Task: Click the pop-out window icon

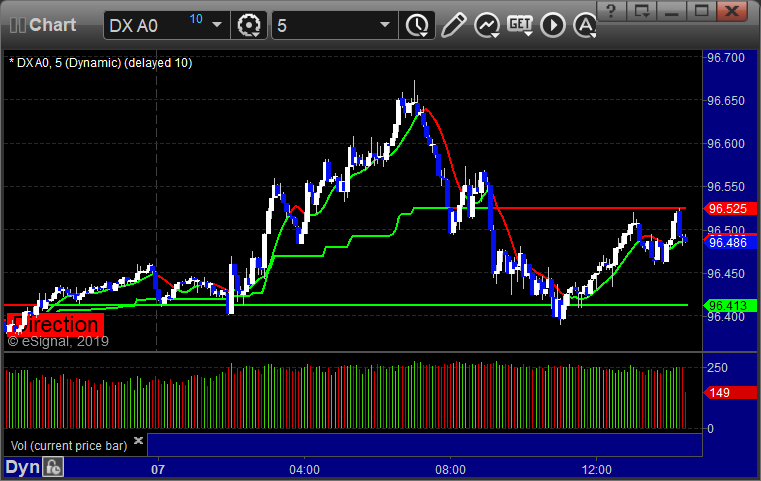Action: [642, 11]
